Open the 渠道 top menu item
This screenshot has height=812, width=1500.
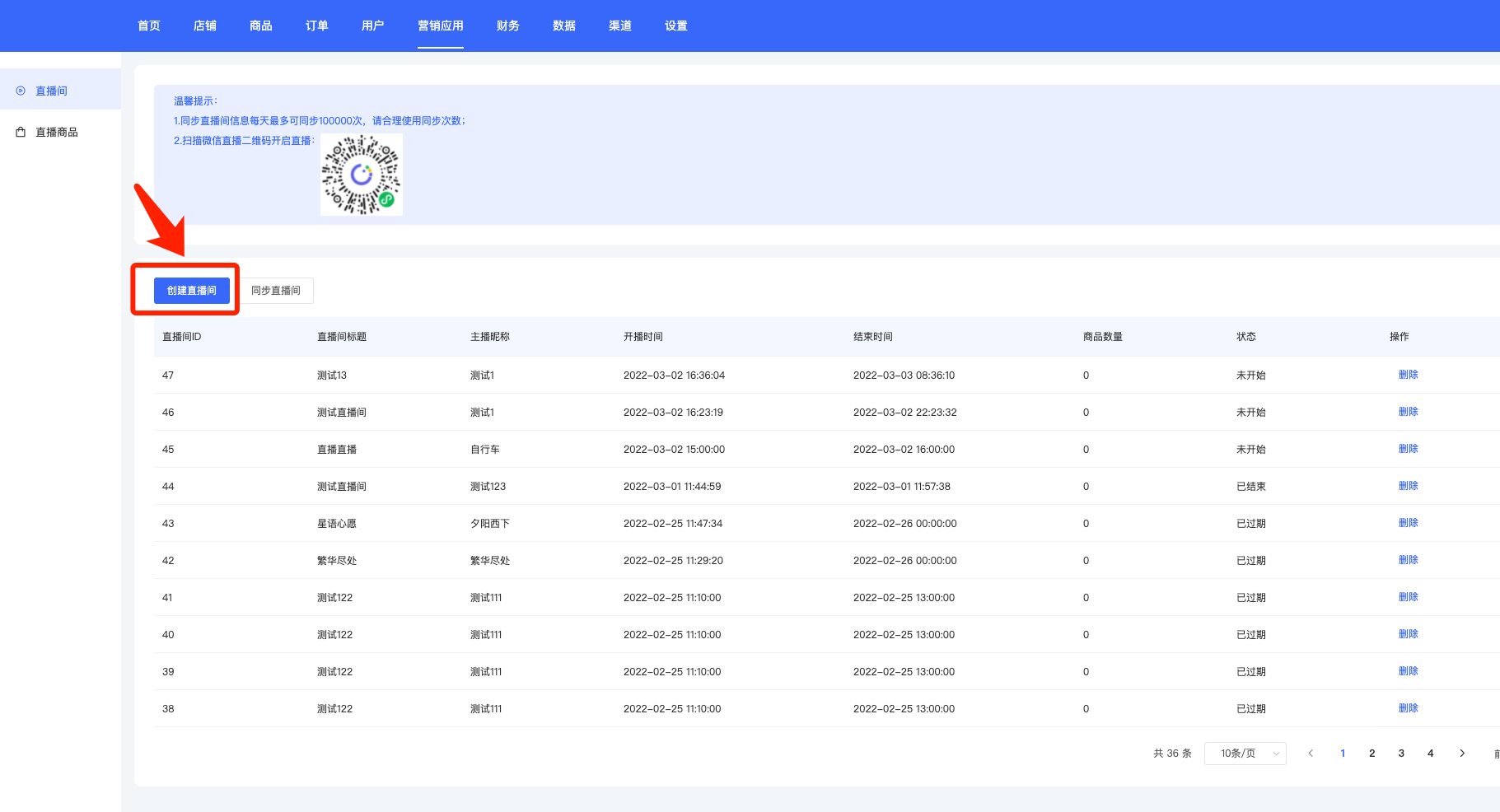tap(619, 26)
